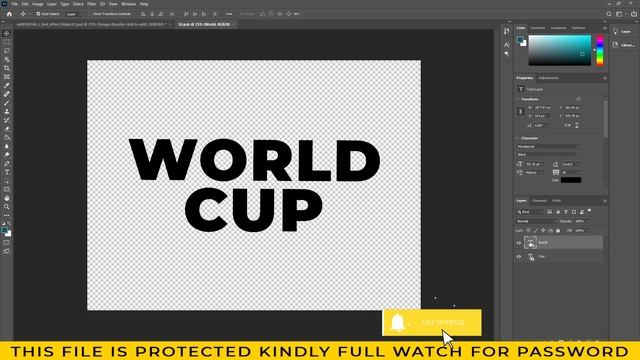The width and height of the screenshot is (640, 360).
Task: Collapse the Character section in Properties
Action: 518,138
